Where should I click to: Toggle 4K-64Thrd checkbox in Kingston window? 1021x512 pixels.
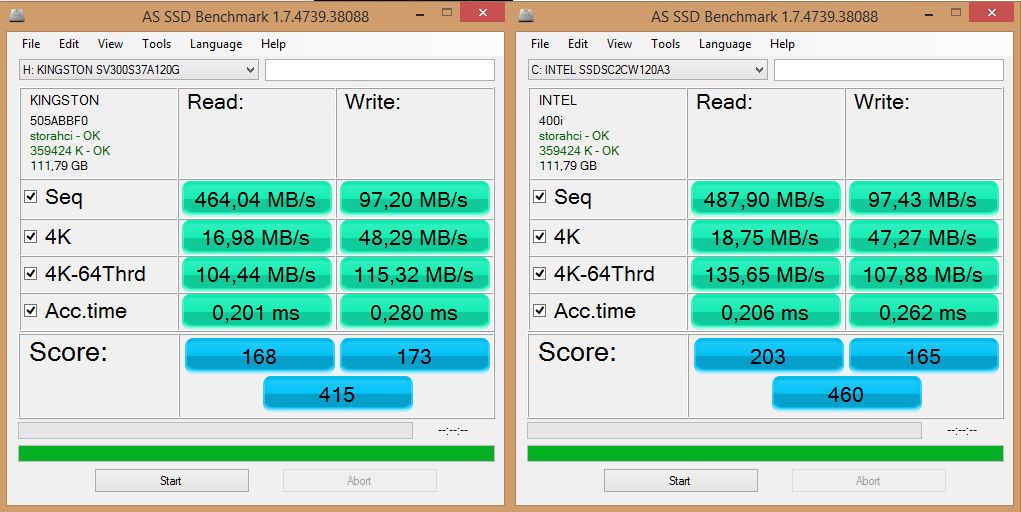[31, 273]
